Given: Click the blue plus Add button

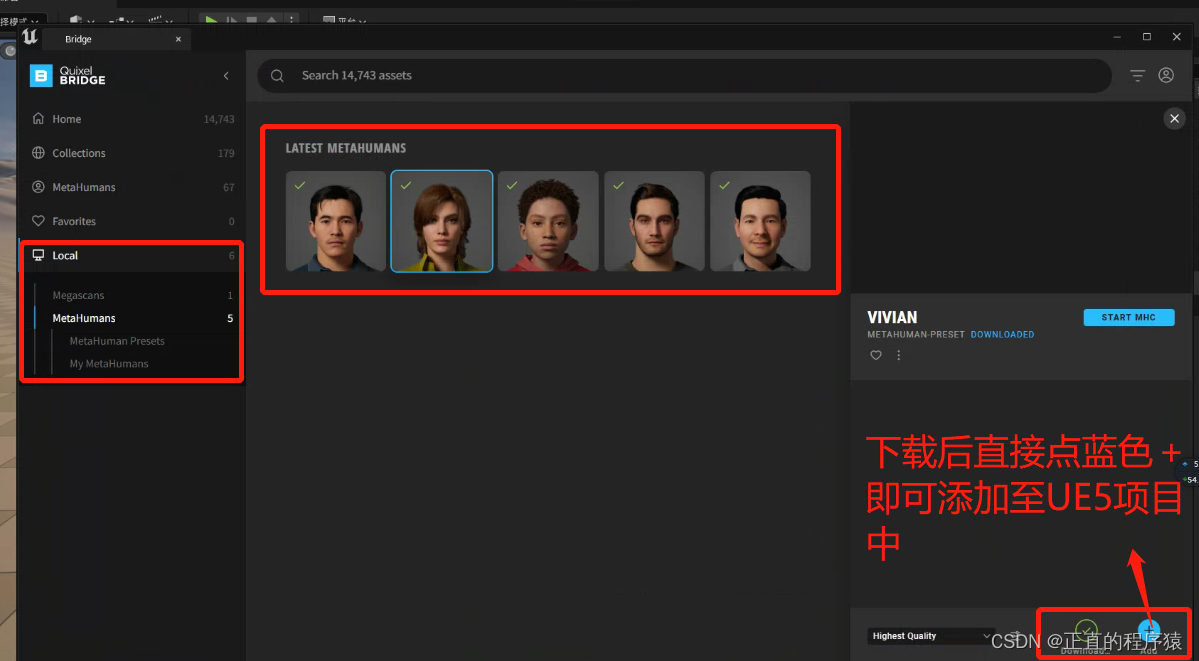Looking at the screenshot, I should point(1149,630).
